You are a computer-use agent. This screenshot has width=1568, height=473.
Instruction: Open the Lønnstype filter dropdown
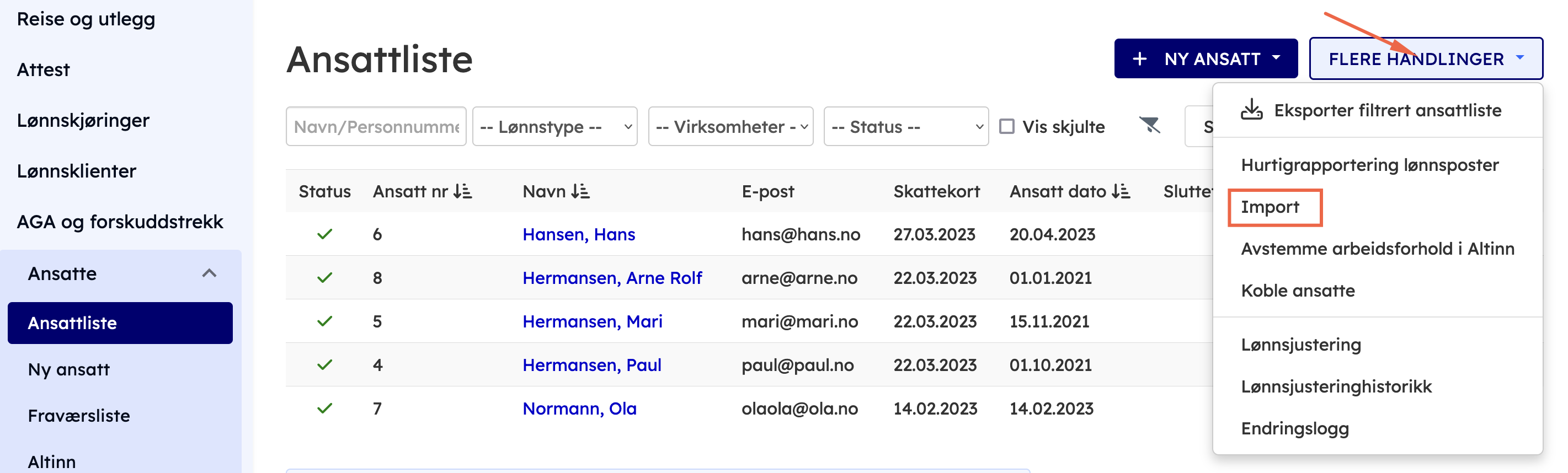[x=554, y=126]
